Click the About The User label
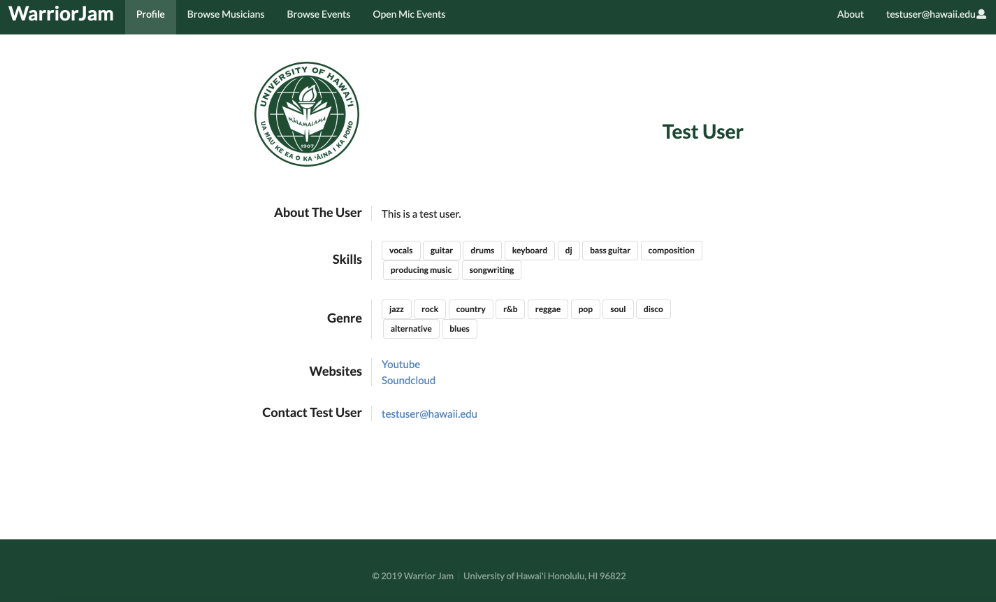This screenshot has height=602, width=996. [x=318, y=213]
